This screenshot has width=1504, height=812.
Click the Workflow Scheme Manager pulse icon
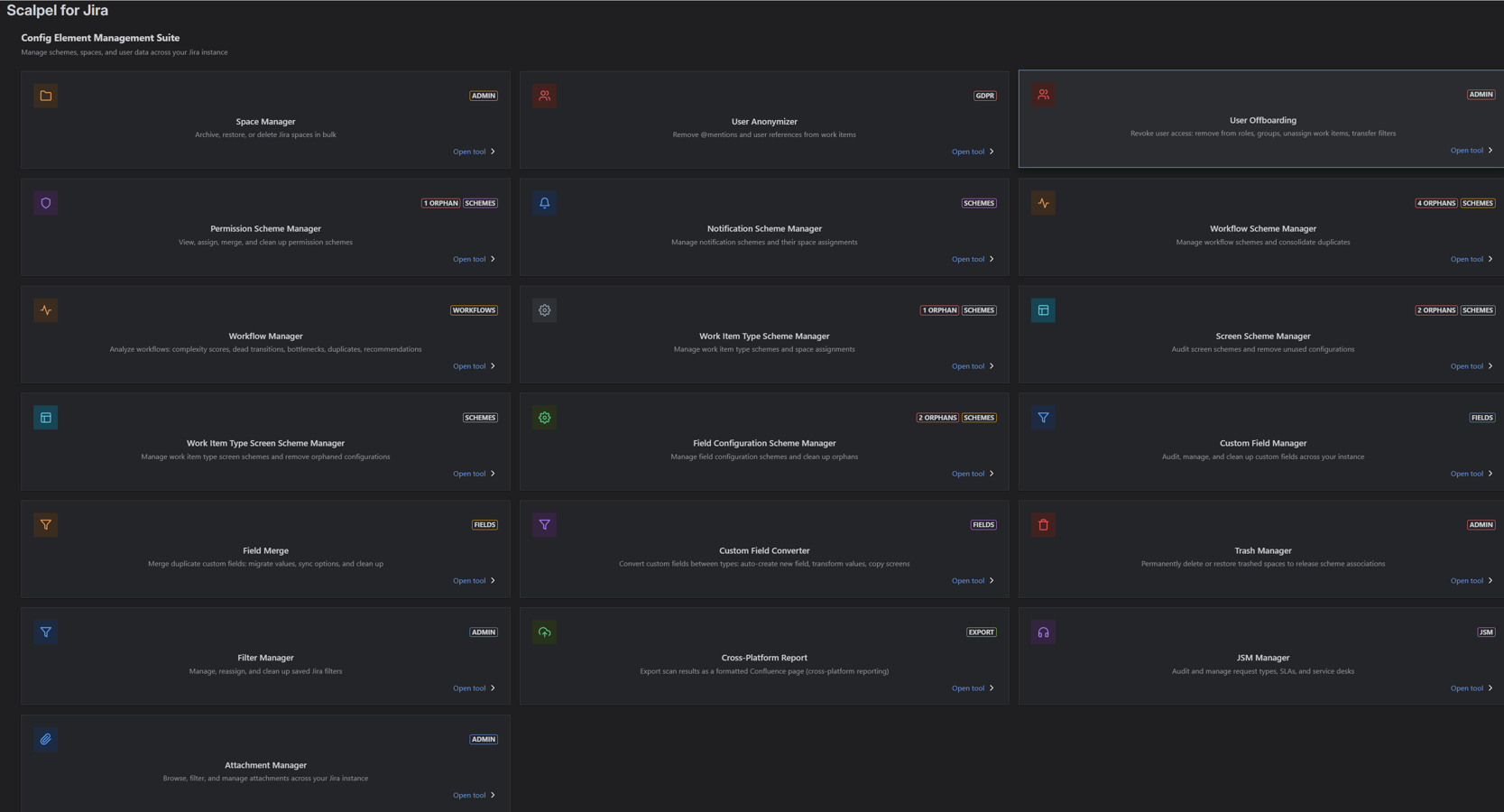pyautogui.click(x=1044, y=203)
